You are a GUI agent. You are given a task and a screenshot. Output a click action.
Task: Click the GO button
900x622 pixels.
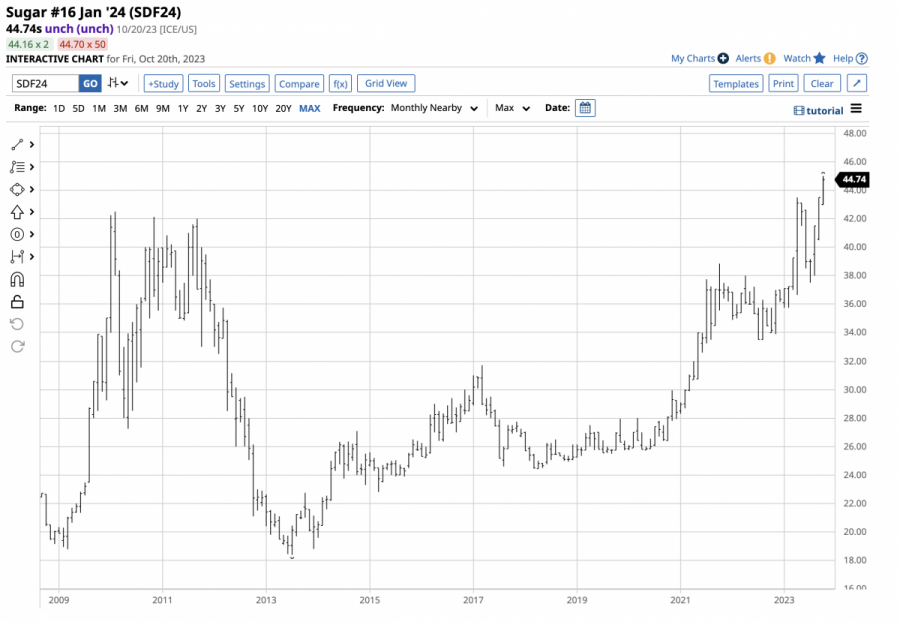coord(90,83)
